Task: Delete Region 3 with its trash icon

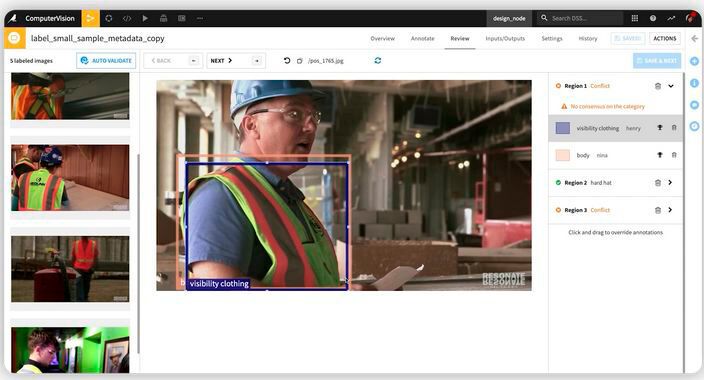Action: click(x=658, y=210)
